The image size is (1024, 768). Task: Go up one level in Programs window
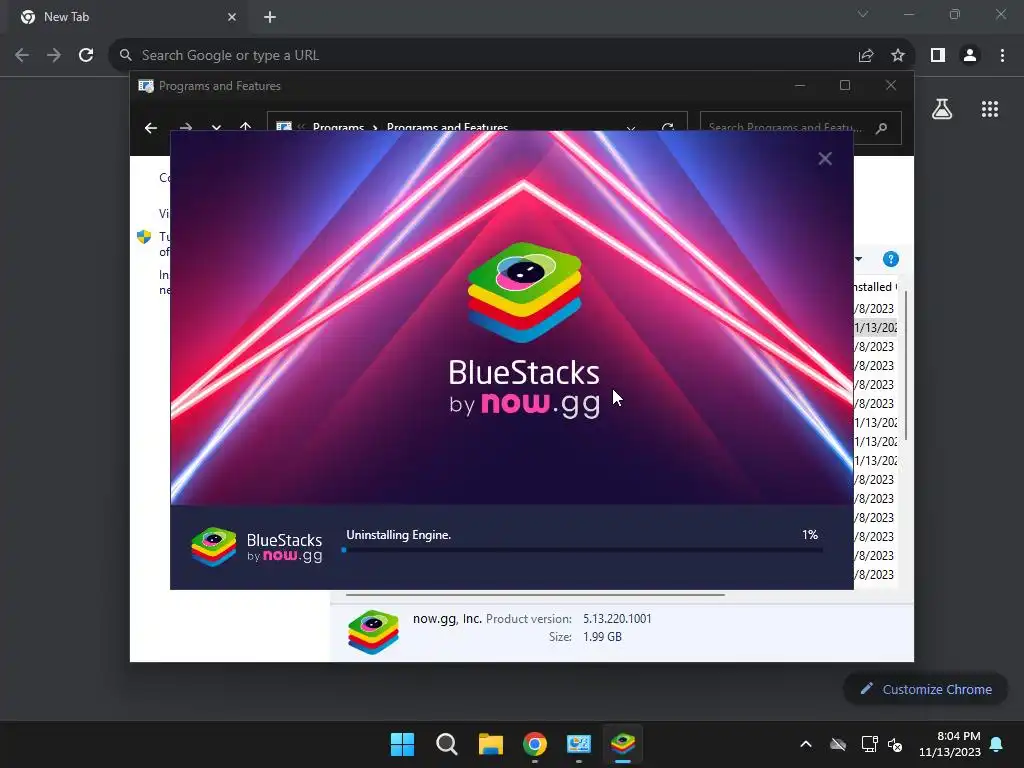coord(246,127)
